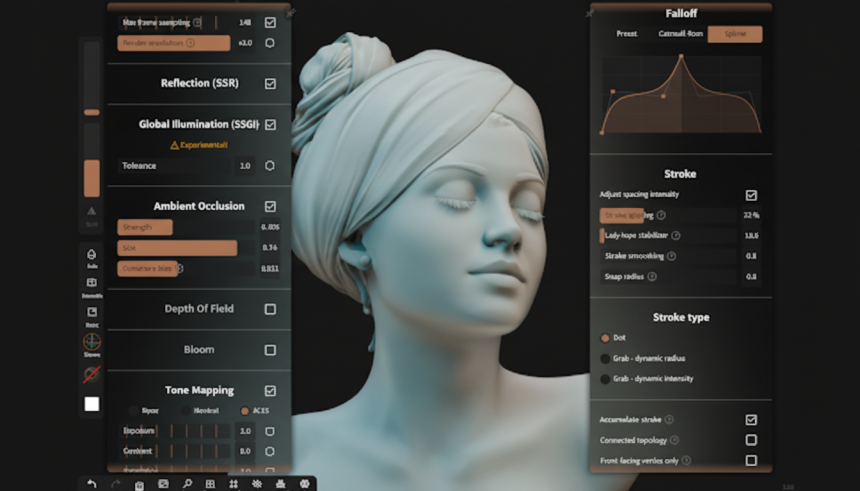Viewport: 860px width, 491px height.
Task: Click the top peak point of falloff curve
Action: coord(681,56)
